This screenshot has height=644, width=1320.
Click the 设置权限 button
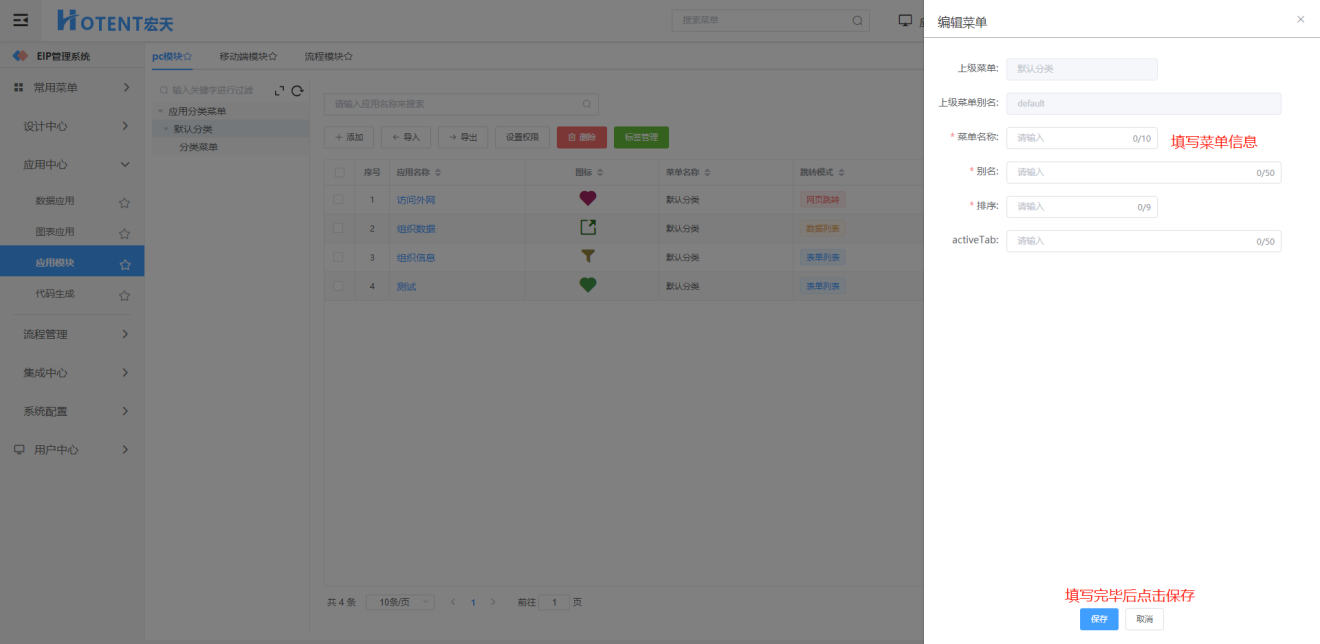522,137
